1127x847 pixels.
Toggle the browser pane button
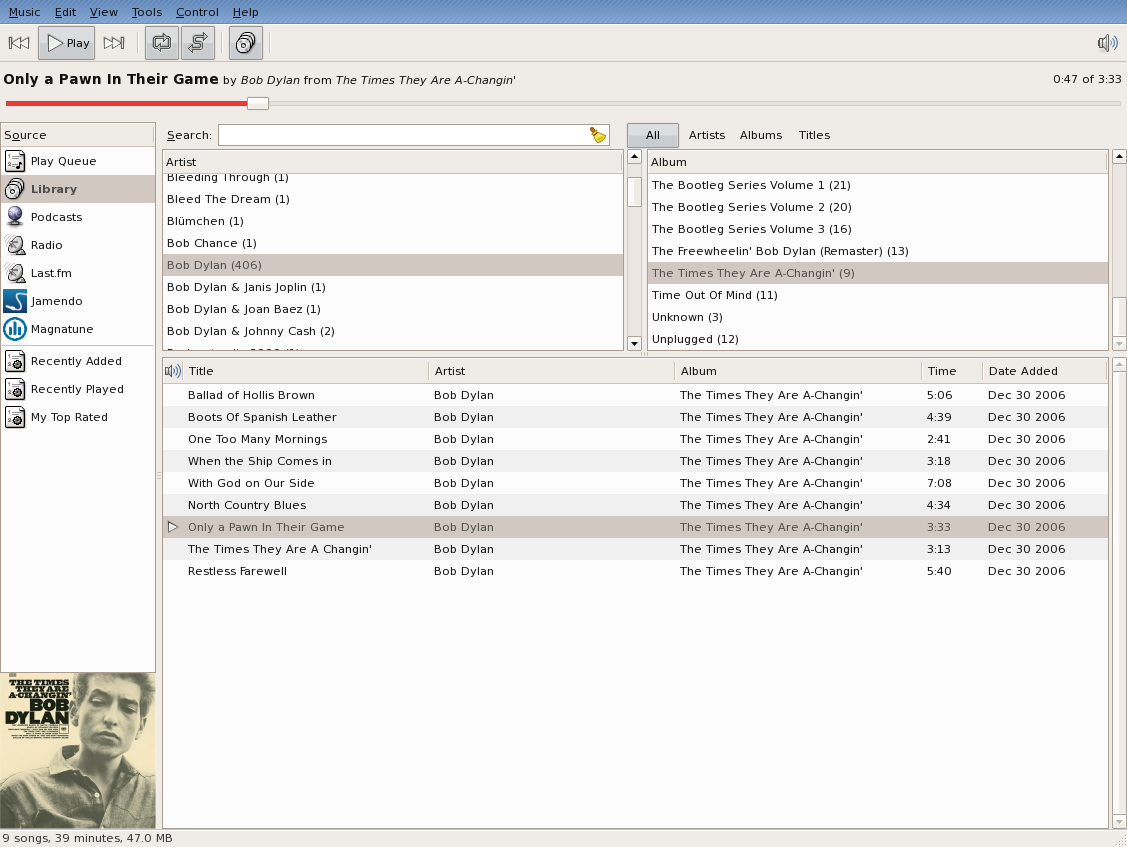[246, 43]
